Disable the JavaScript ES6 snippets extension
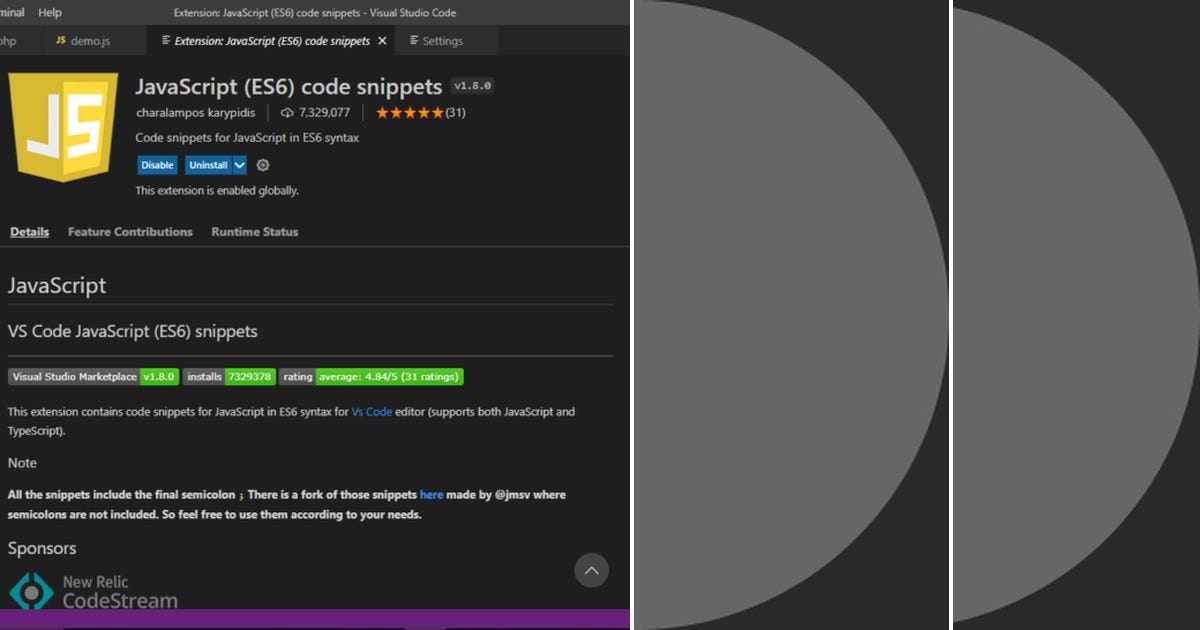 tap(157, 165)
